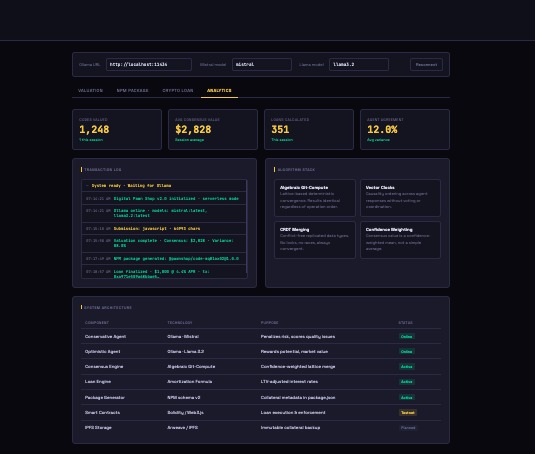Click the 'Ollama · Mistral' technology cell
The width and height of the screenshot is (535, 454).
tap(183, 337)
